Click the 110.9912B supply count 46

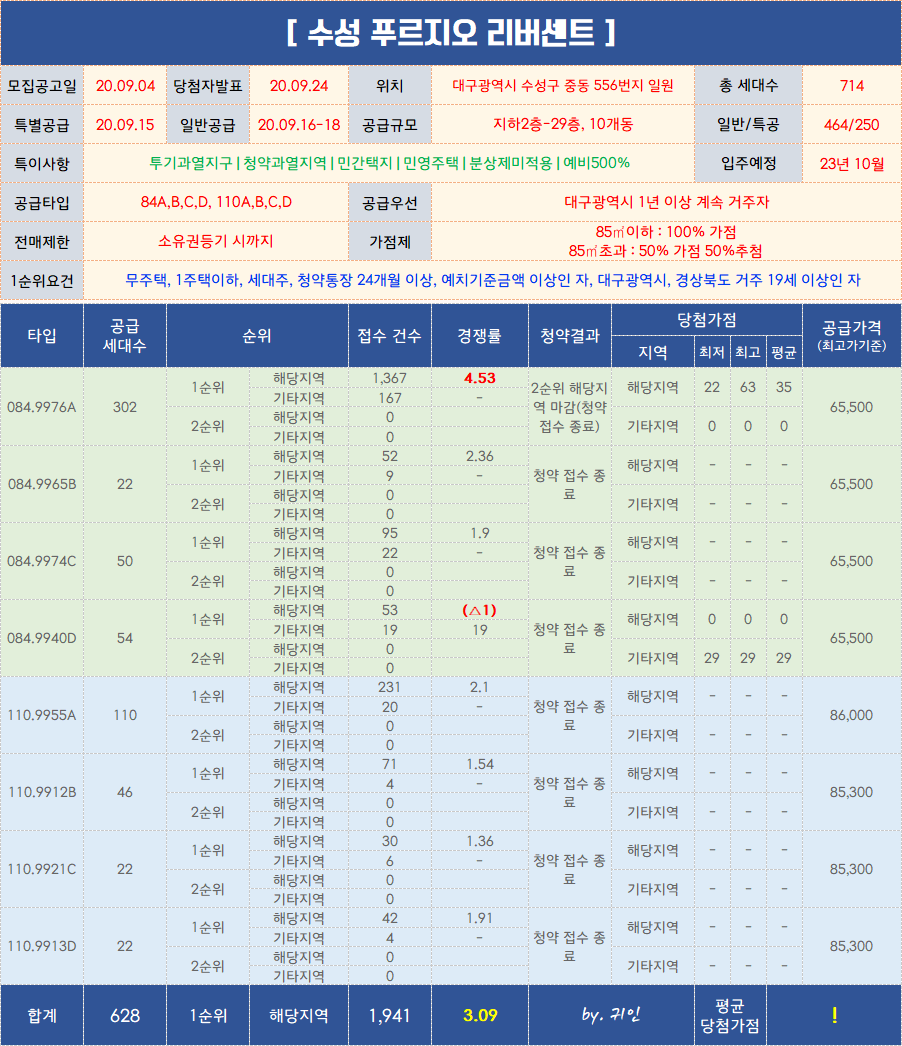coord(125,792)
